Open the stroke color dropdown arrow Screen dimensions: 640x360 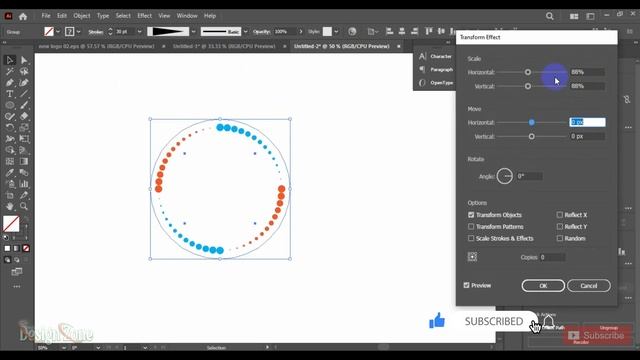coord(78,31)
